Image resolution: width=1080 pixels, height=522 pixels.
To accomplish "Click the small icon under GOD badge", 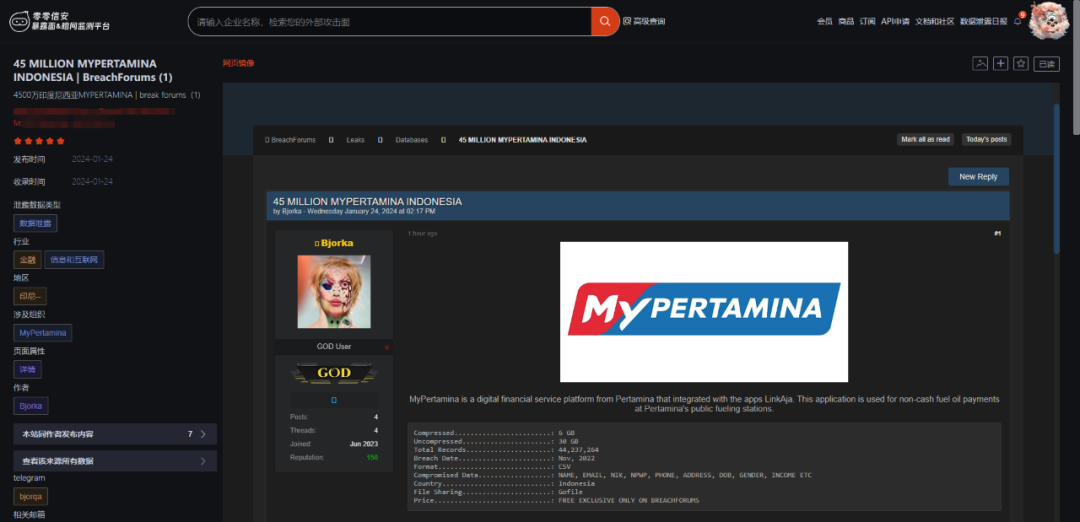I will coord(334,399).
